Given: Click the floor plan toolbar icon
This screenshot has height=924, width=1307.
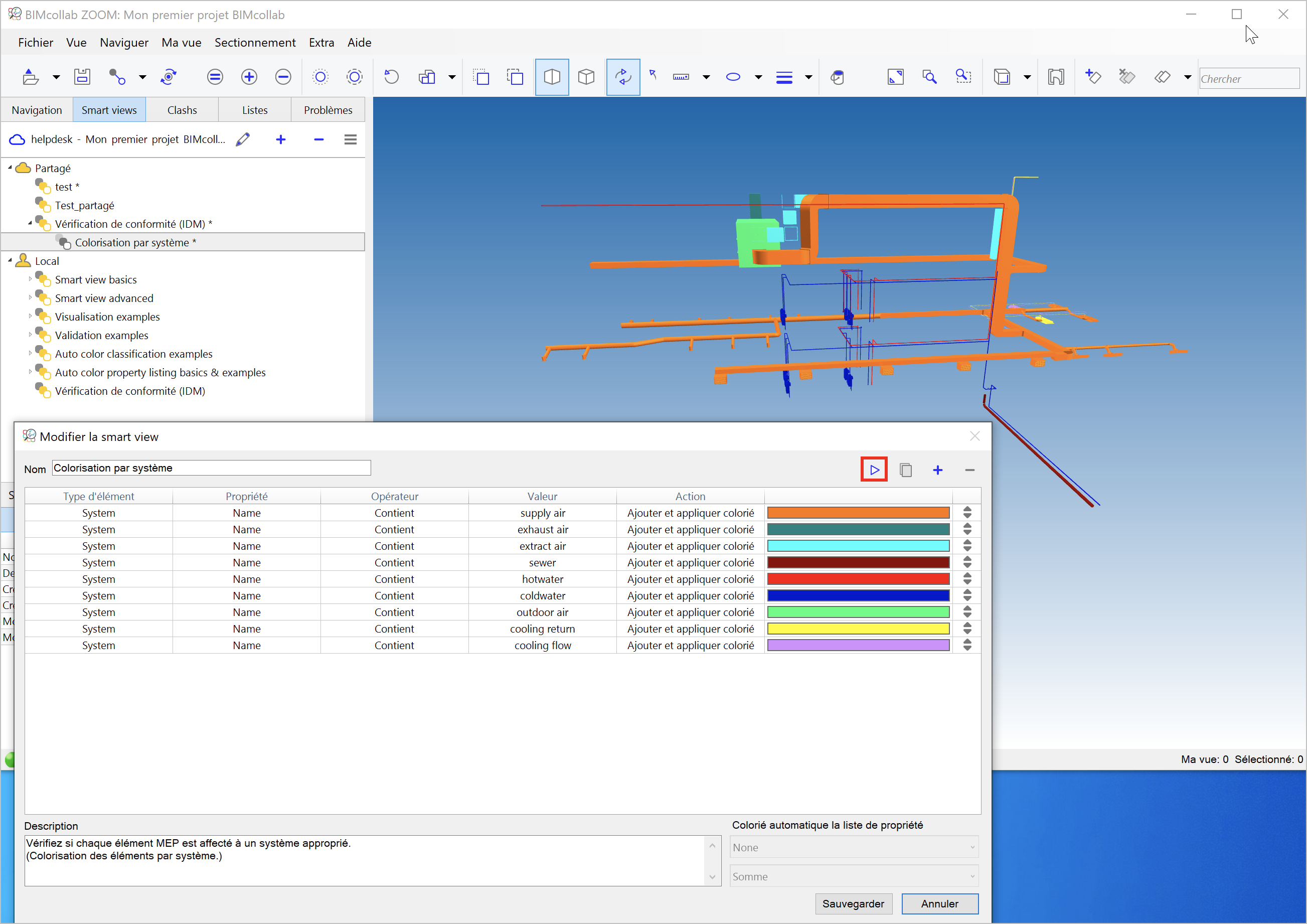Looking at the screenshot, I should (1056, 77).
